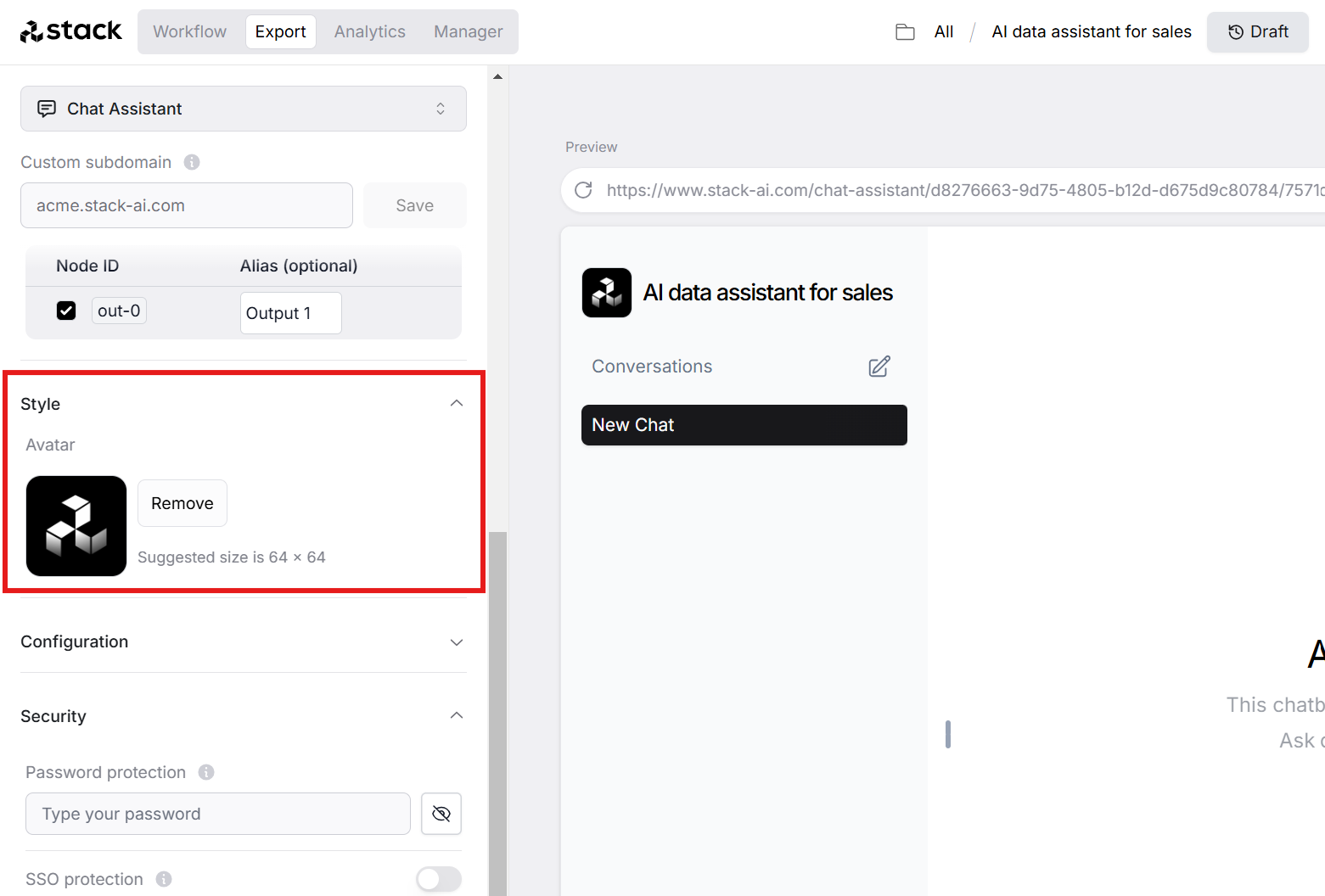
Task: Click the chat icon in Chat Assistant selector
Action: click(x=47, y=109)
